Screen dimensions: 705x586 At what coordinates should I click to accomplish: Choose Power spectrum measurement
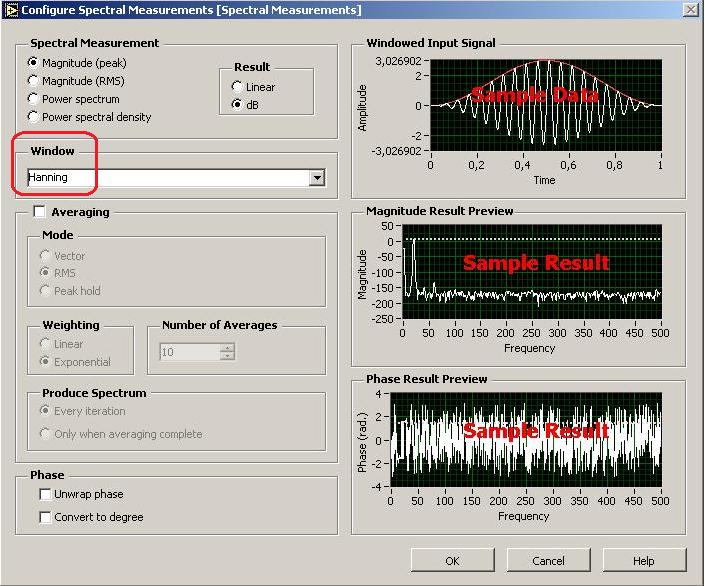[x=73, y=99]
